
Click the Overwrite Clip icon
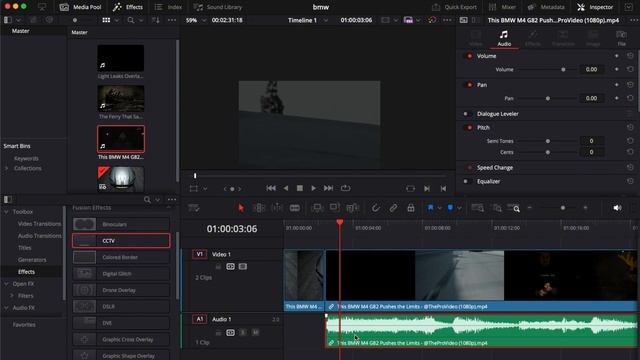[x=335, y=208]
